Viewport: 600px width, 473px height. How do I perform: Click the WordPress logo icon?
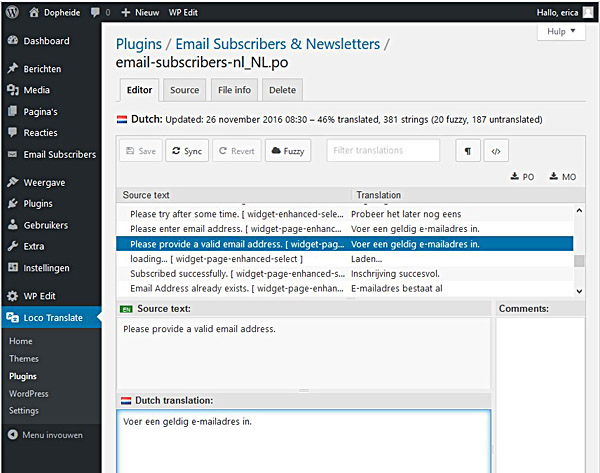(12, 12)
